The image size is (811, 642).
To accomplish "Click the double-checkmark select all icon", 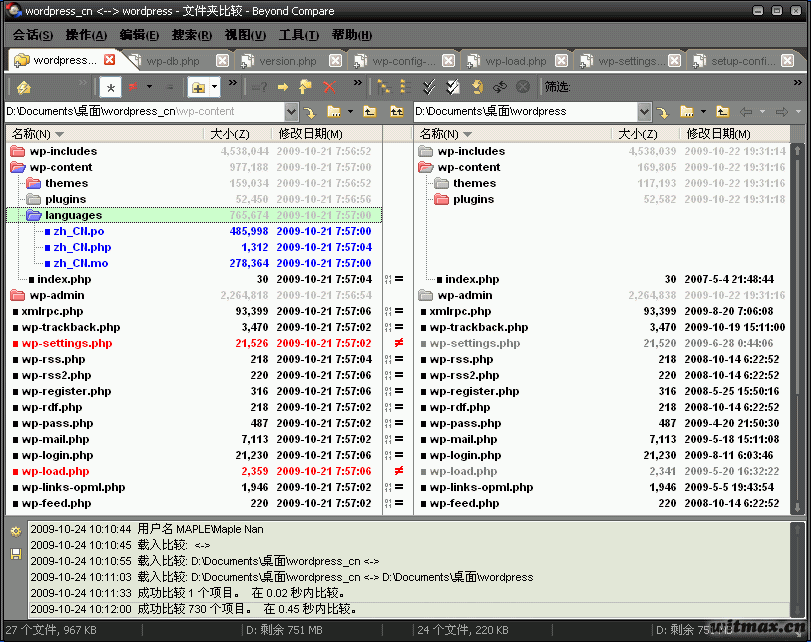I will 429,87.
